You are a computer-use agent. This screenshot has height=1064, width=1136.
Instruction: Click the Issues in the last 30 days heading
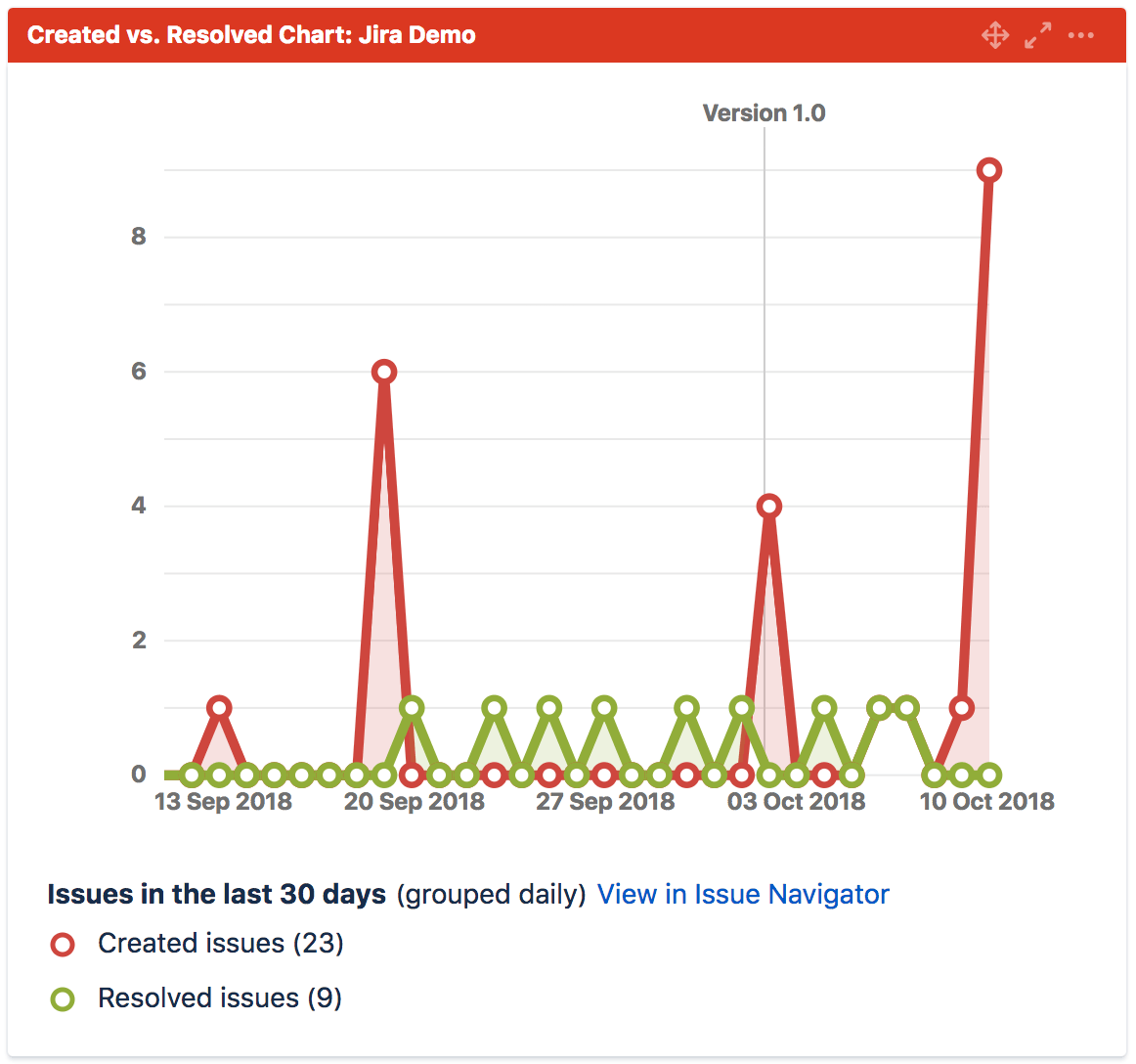tap(217, 894)
